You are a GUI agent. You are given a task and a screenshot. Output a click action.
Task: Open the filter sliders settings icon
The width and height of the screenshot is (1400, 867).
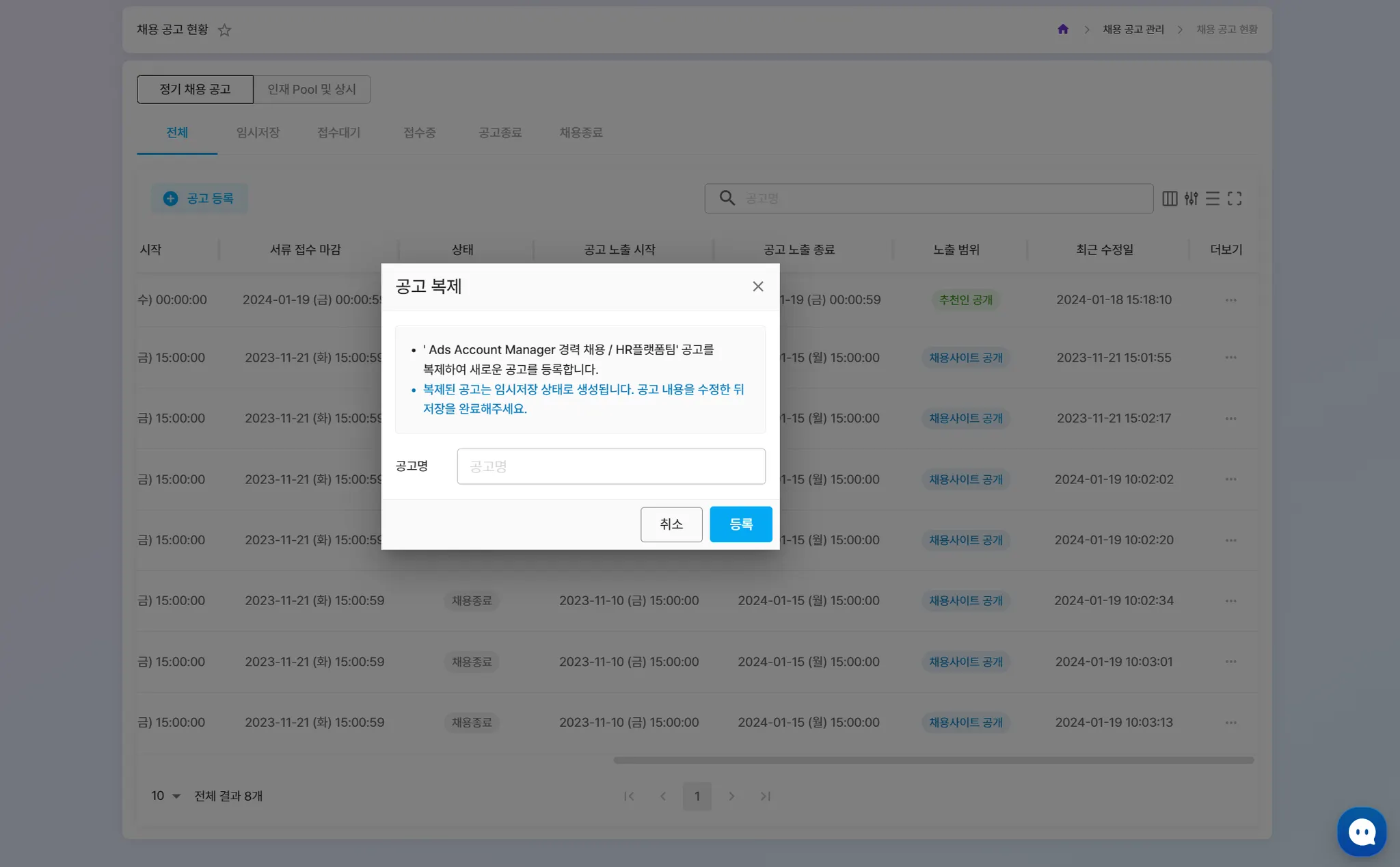[x=1191, y=198]
